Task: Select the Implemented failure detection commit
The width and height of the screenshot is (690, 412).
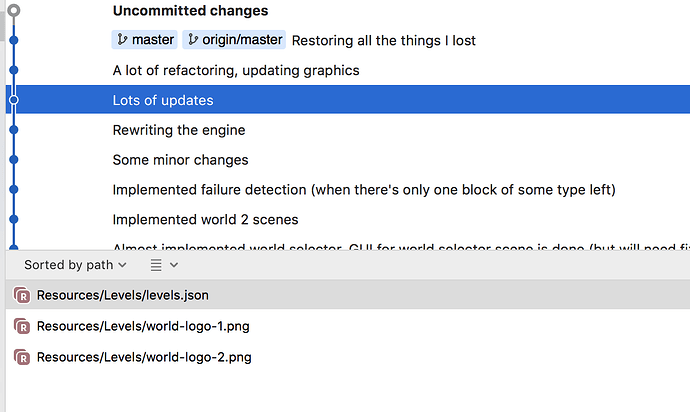Action: 363,190
